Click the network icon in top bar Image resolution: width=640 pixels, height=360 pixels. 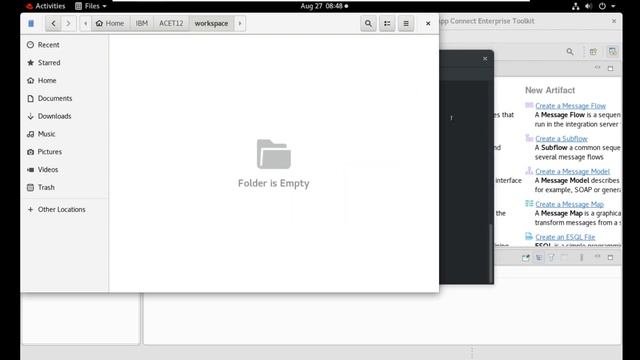click(576, 6)
